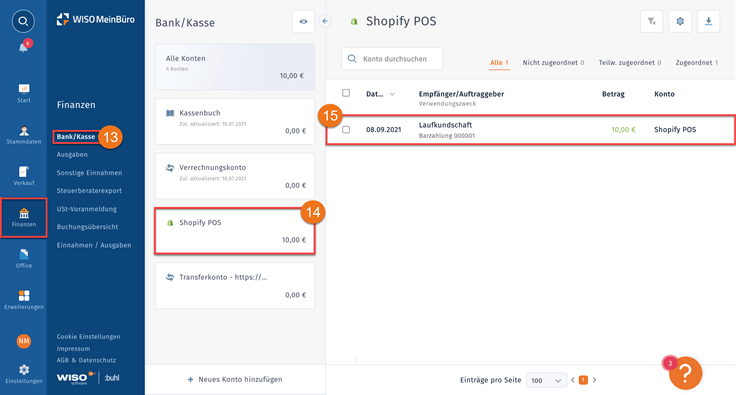Open entries per page dropdown 100
The height and width of the screenshot is (395, 736).
[545, 380]
